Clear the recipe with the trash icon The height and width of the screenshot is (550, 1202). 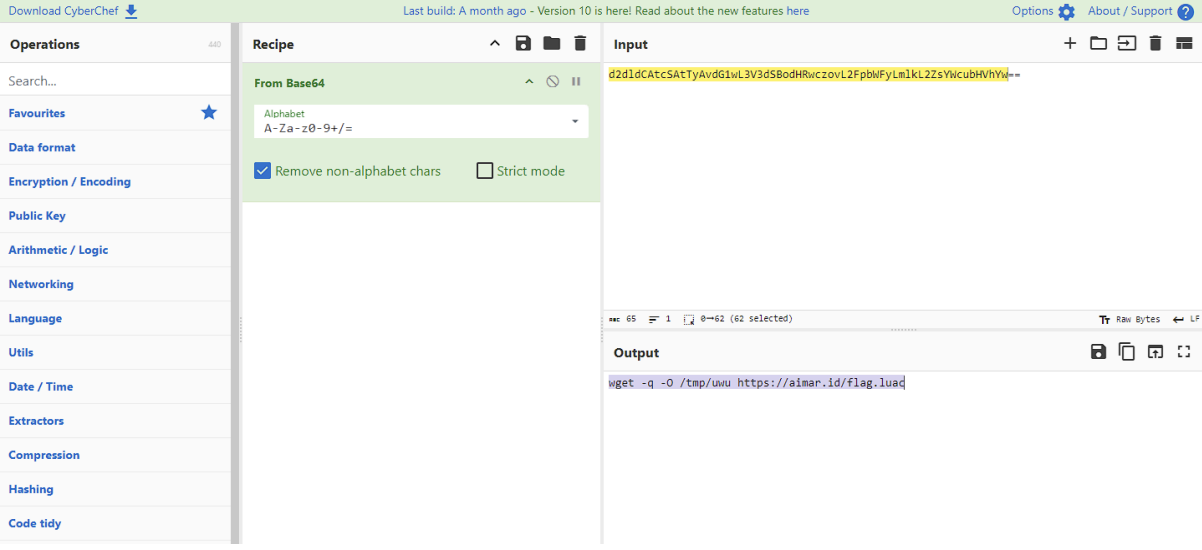tap(580, 43)
